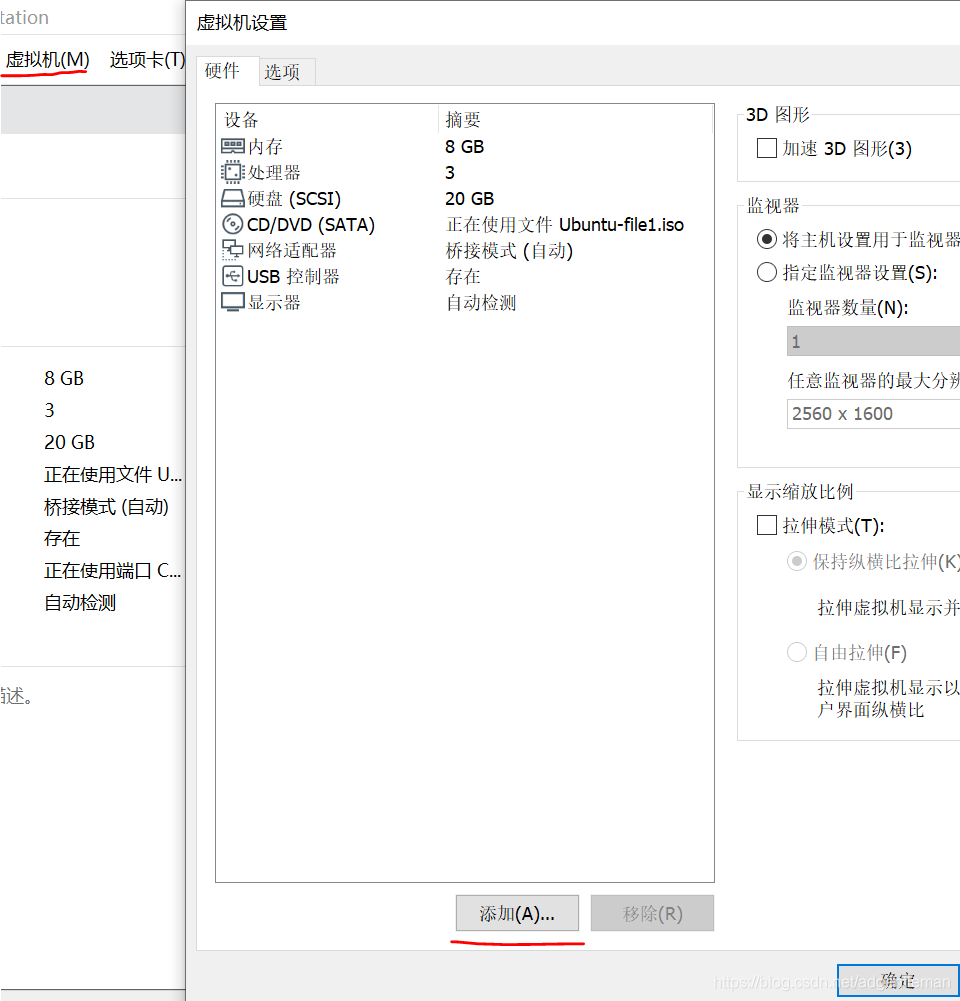This screenshot has width=960, height=1001.
Task: Select the 处理器 row label
Action: 274,172
